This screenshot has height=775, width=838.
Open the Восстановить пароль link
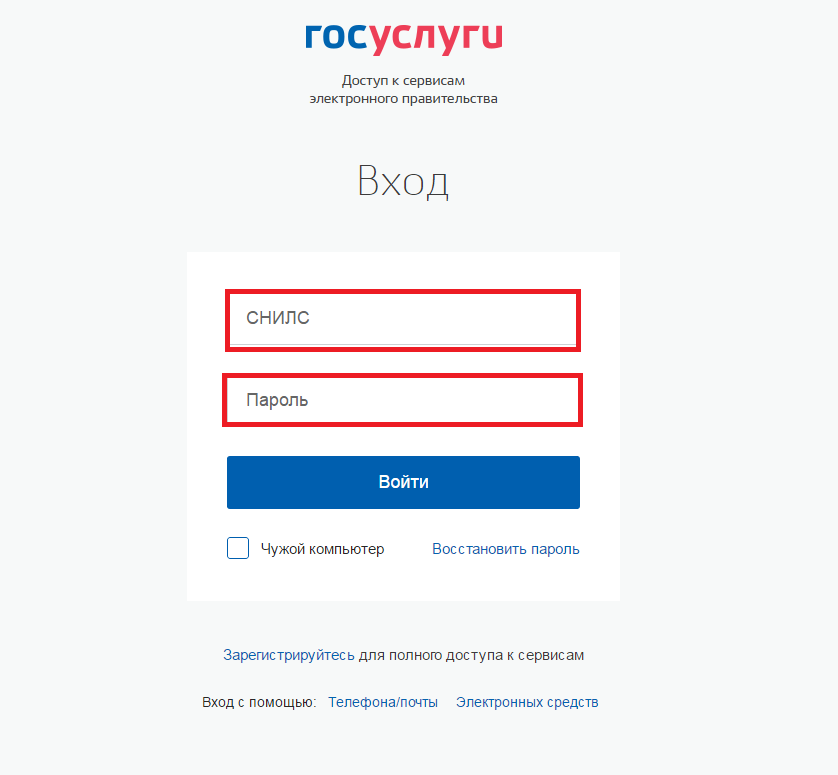[x=506, y=549]
